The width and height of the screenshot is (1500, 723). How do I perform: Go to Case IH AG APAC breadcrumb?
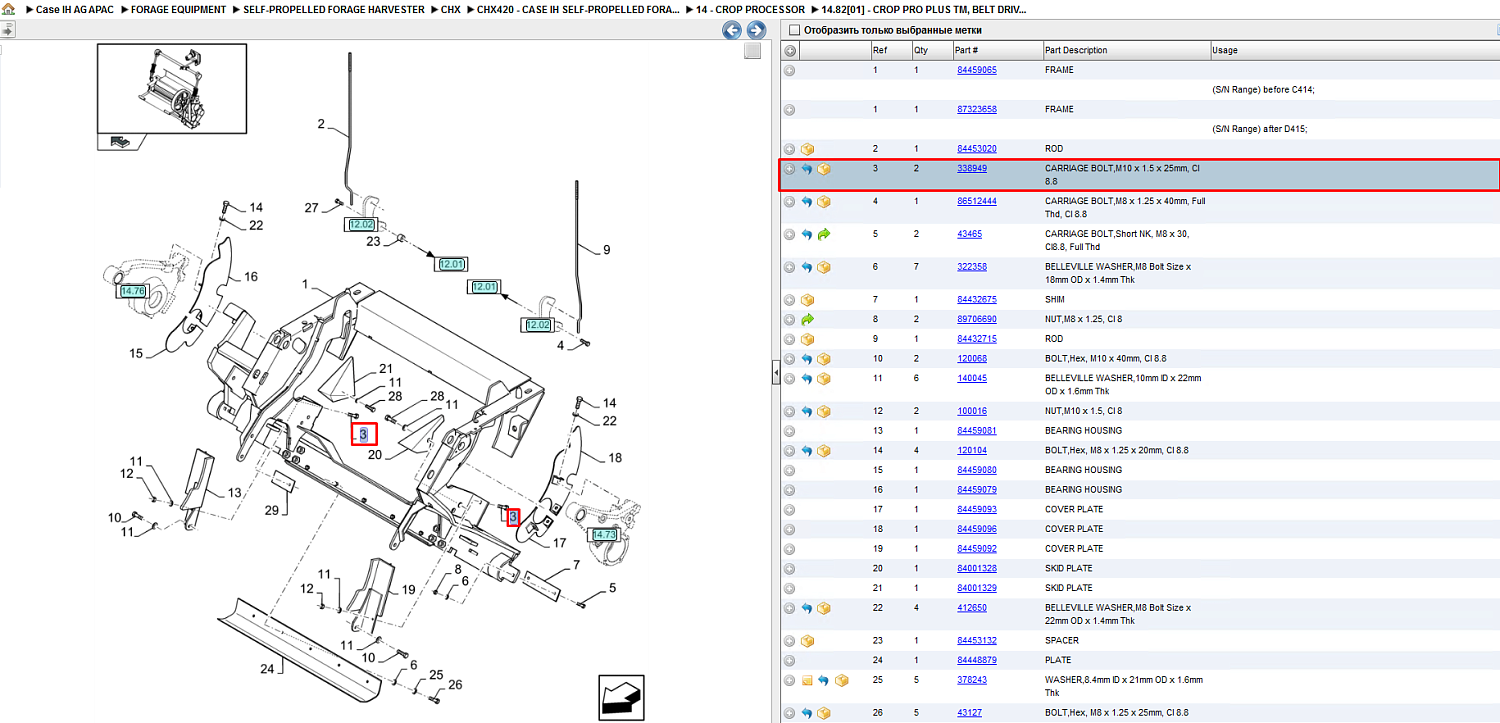pos(75,9)
